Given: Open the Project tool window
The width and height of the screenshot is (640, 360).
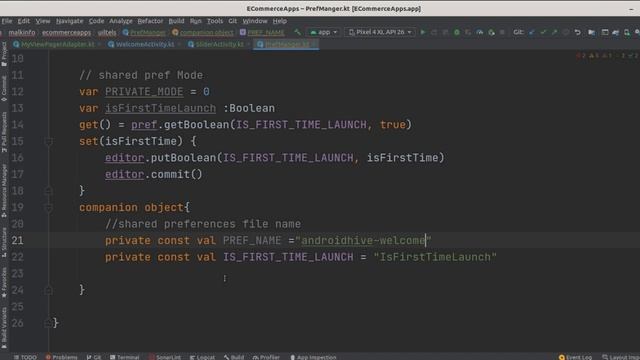Looking at the screenshot, I should click(4, 53).
